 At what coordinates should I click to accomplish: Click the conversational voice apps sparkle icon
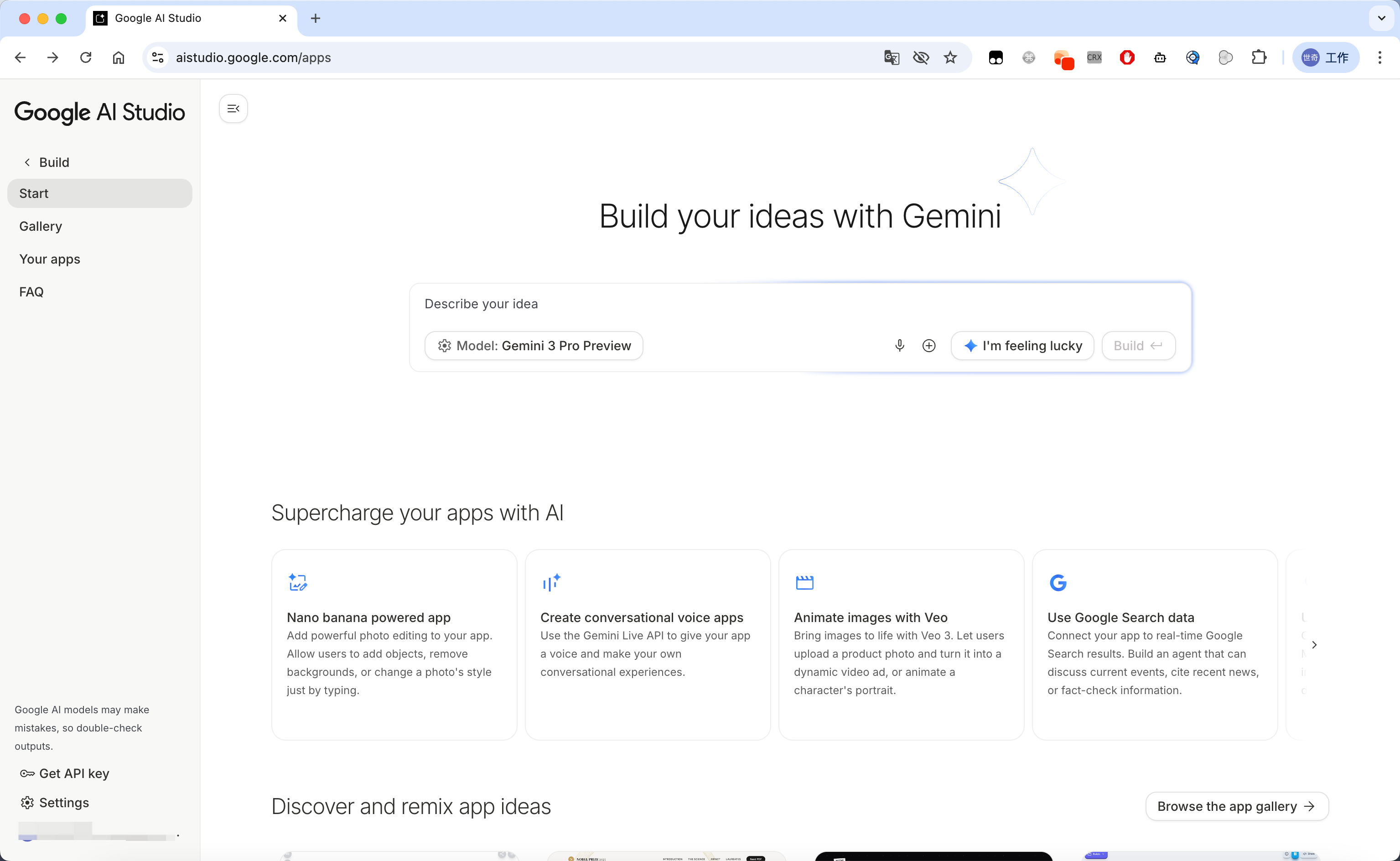pyautogui.click(x=551, y=582)
